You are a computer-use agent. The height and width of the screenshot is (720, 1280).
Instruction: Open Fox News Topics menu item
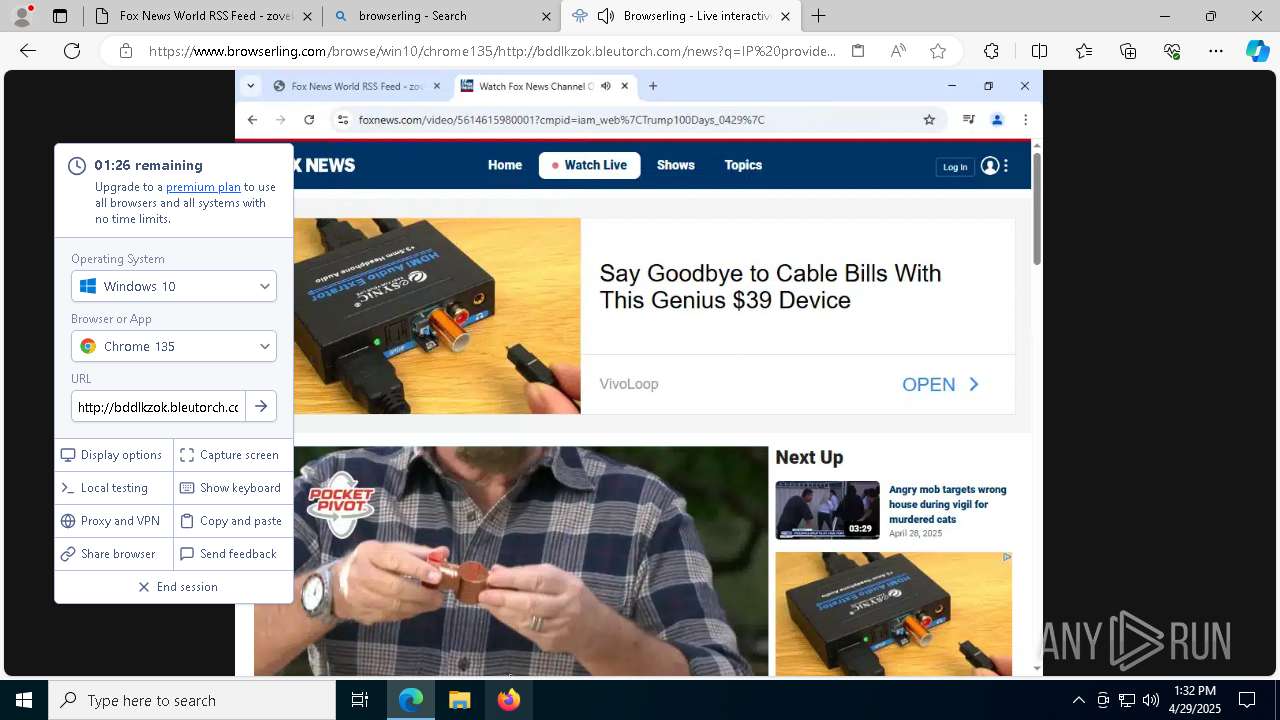coord(743,165)
